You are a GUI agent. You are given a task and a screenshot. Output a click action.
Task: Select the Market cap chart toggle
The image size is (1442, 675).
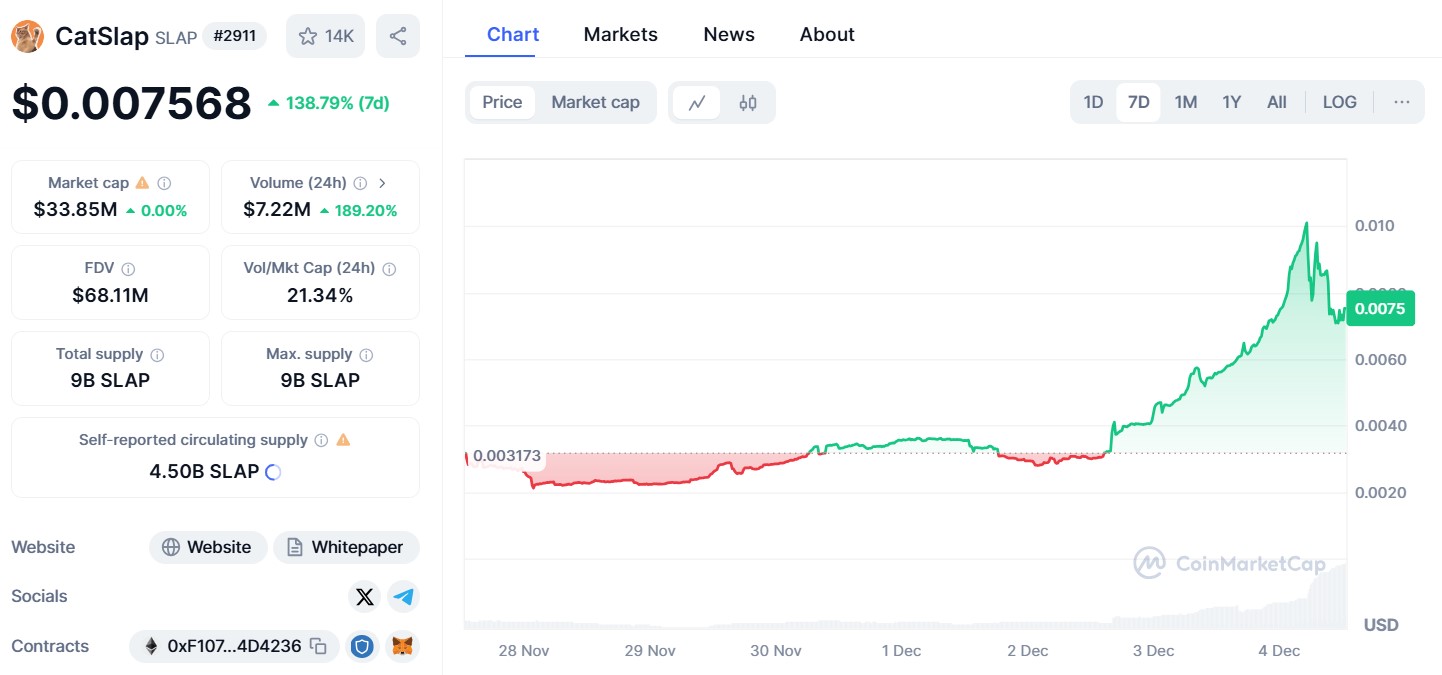click(595, 102)
